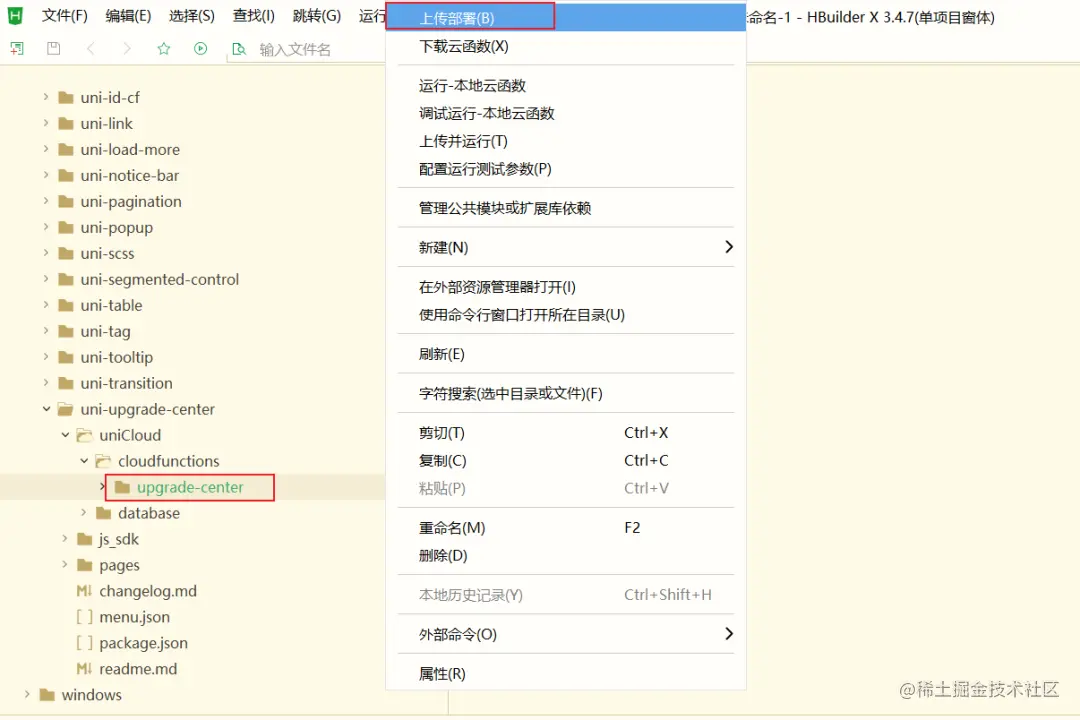Open the 编辑(E) menu
Viewport: 1080px width, 720px height.
click(x=128, y=16)
